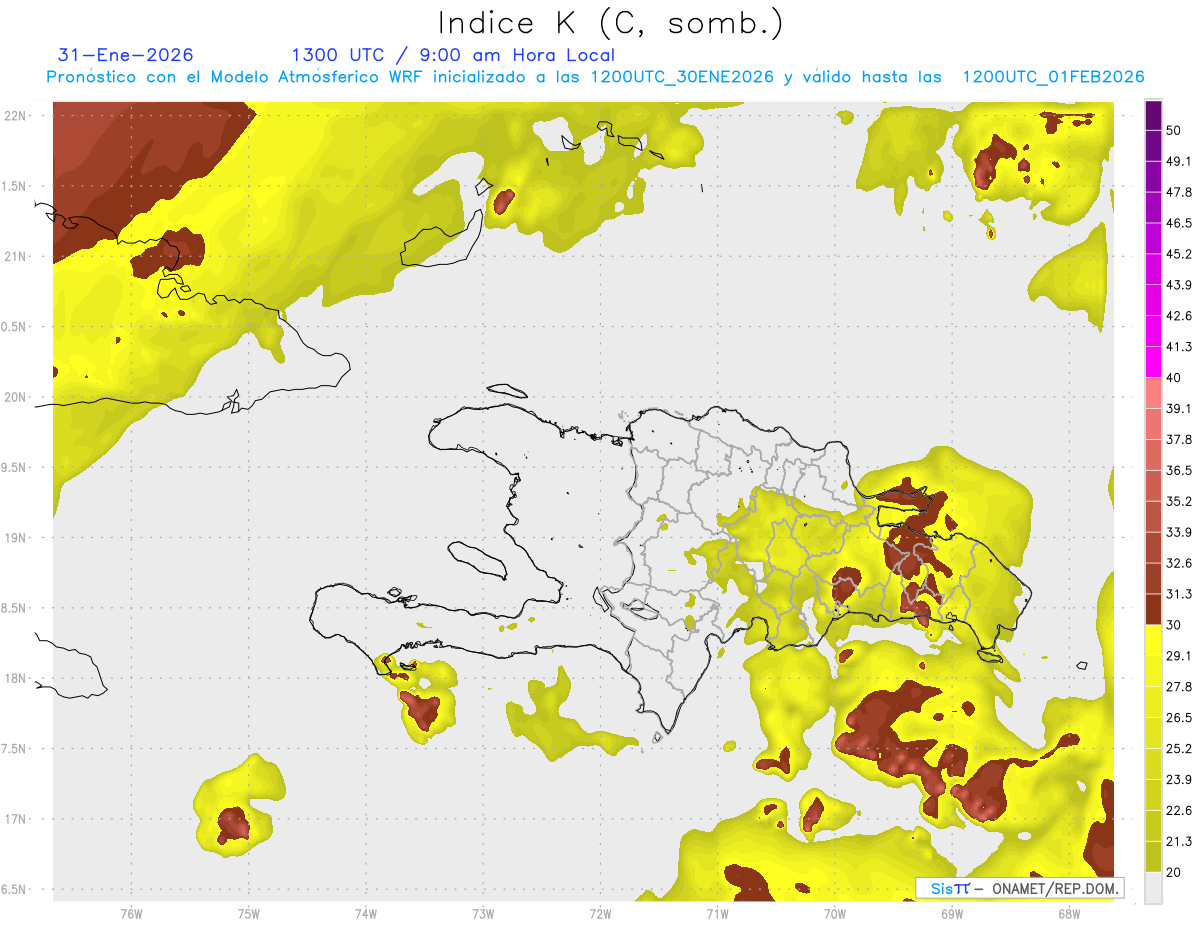Click the "22N" latitude label

(16, 116)
